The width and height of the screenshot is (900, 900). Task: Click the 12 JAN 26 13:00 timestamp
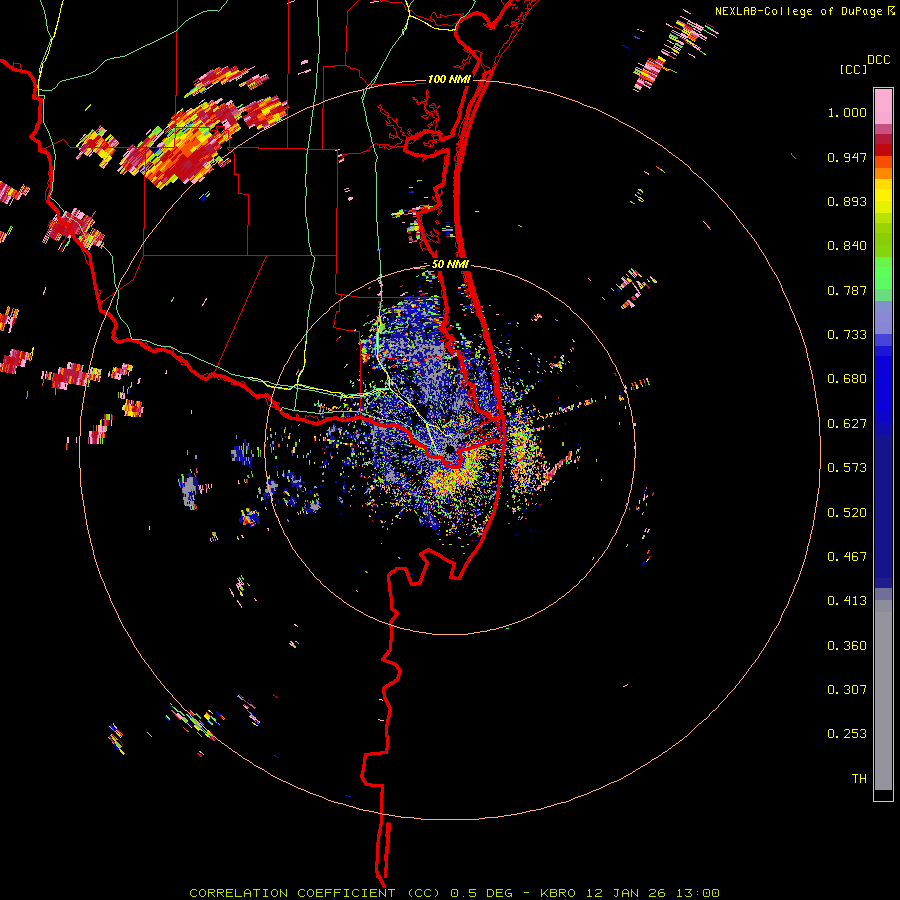[x=653, y=893]
